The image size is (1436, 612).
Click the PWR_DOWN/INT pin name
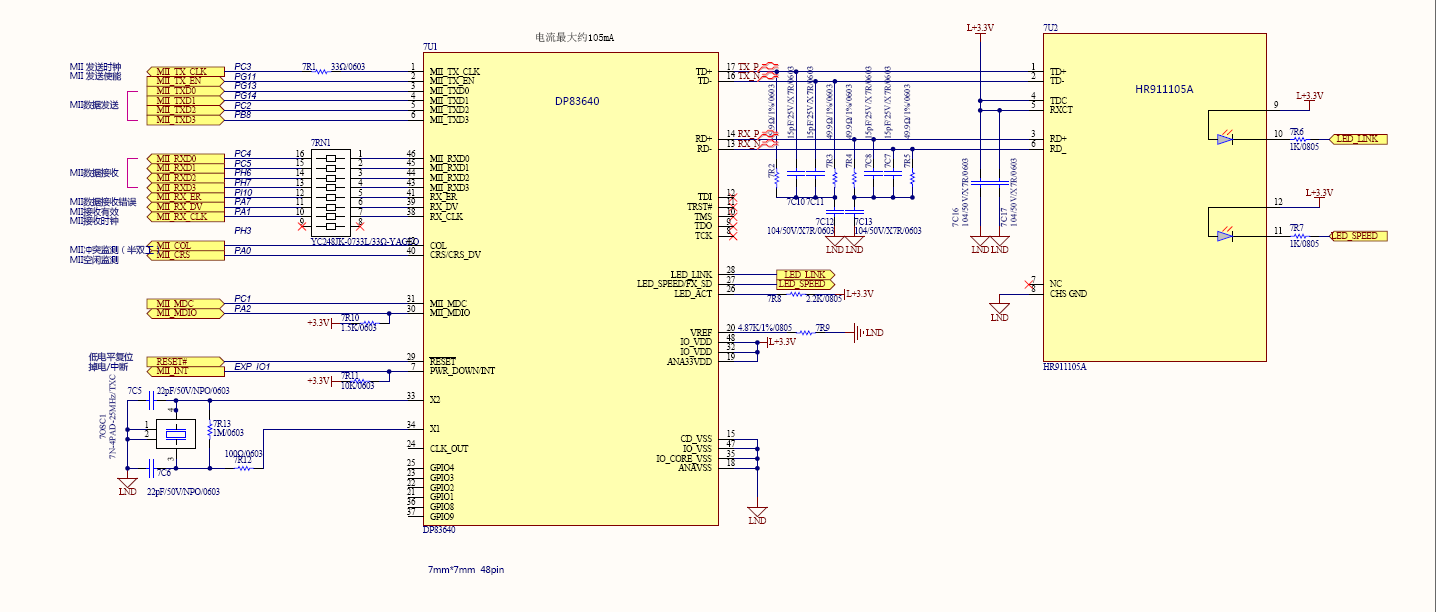462,371
